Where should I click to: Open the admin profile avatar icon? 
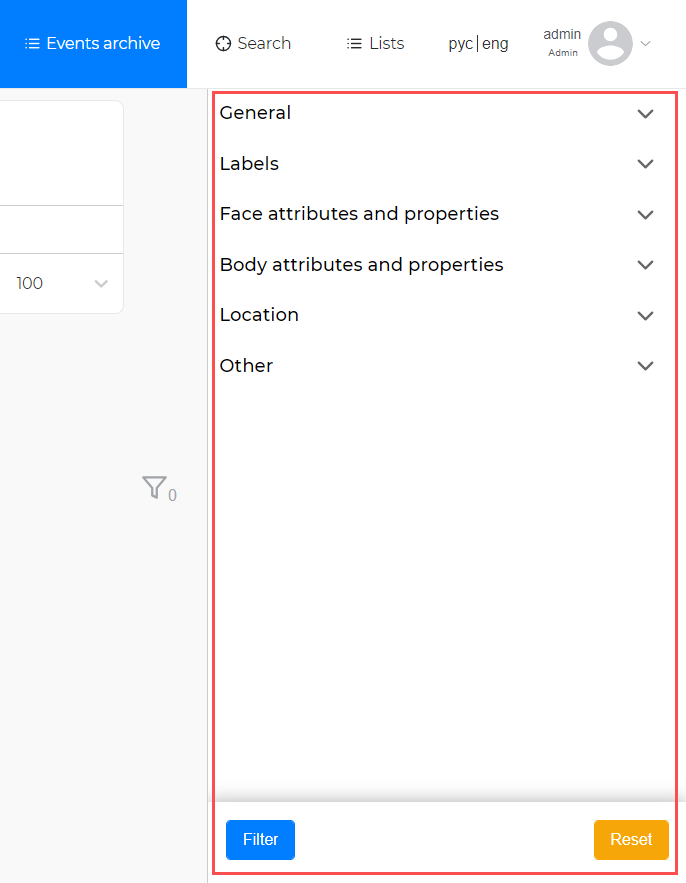(x=609, y=43)
